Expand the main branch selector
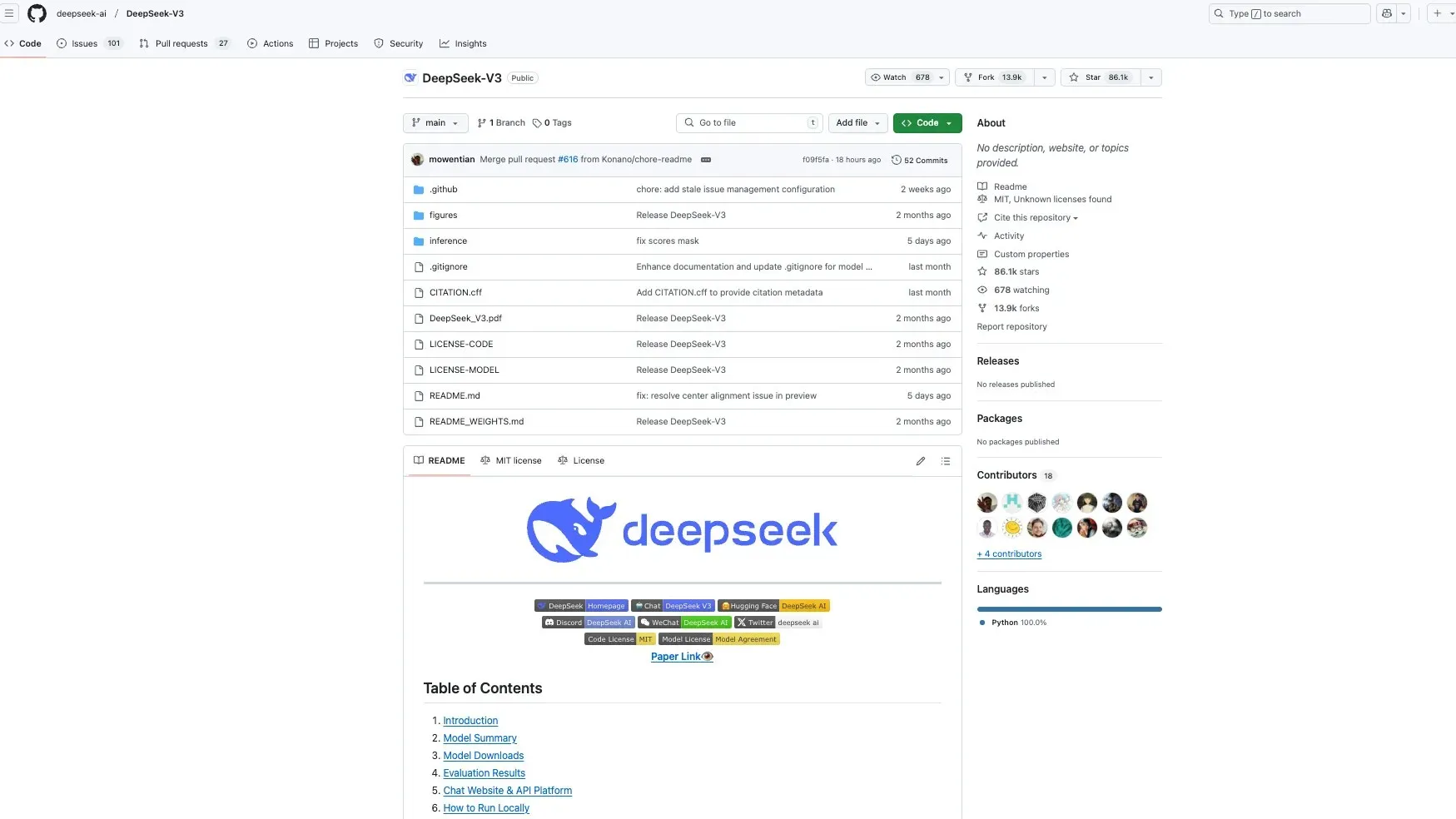Screen dimensions: 1456x819 click(435, 122)
